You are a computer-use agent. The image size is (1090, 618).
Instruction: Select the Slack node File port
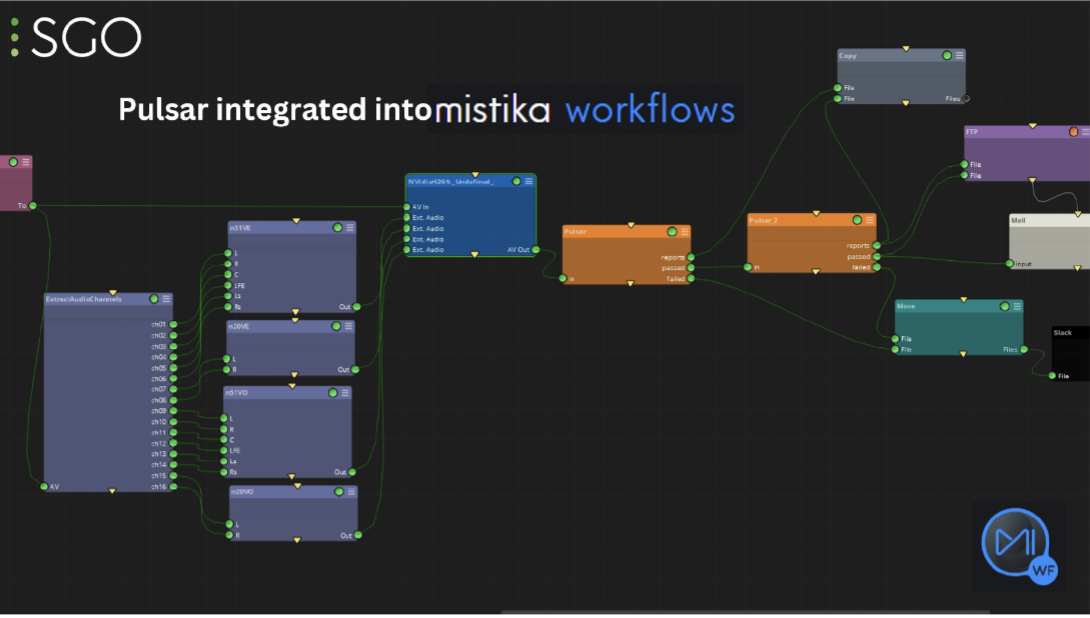[1052, 376]
